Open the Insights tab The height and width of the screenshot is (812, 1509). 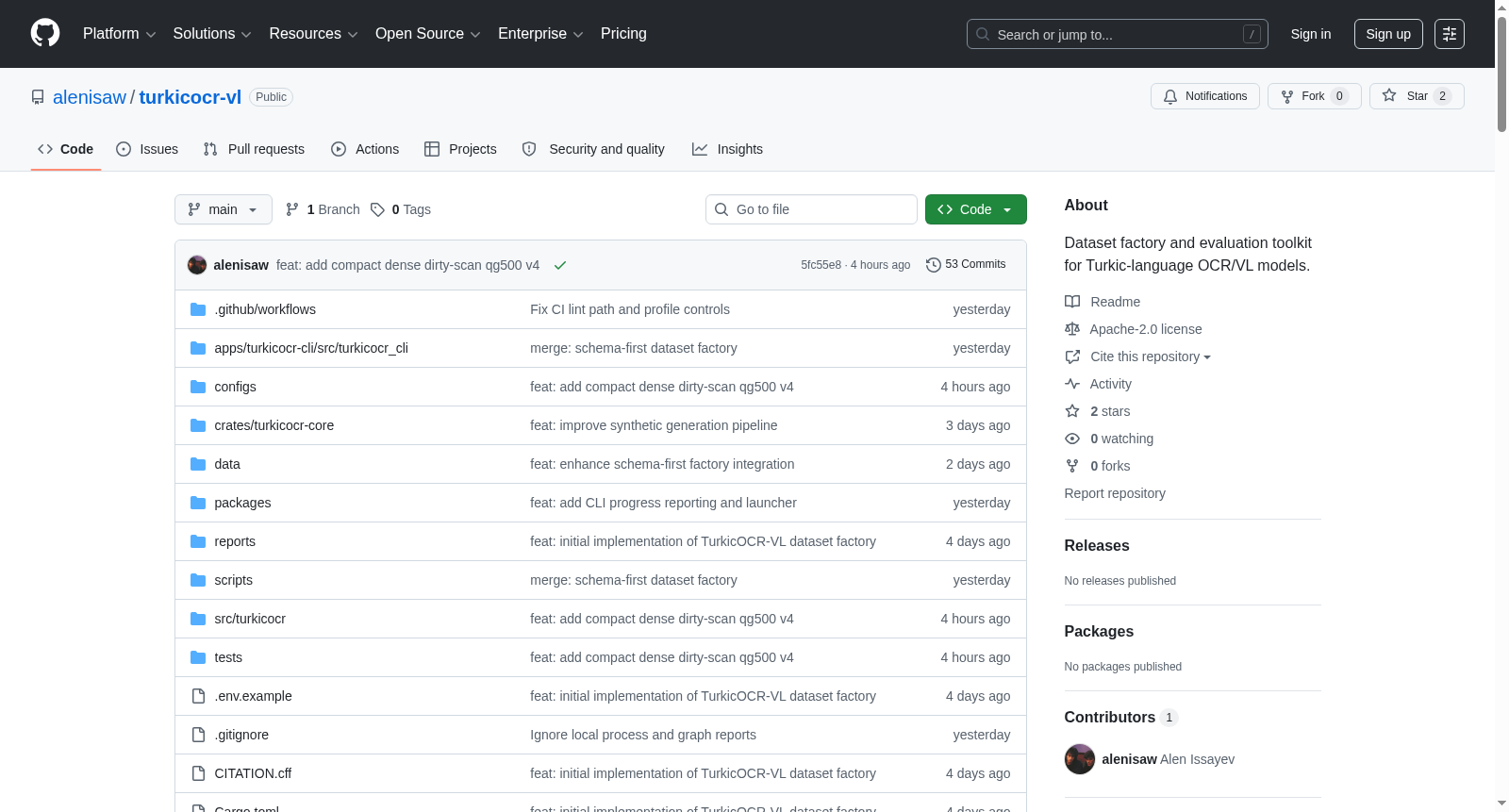coord(727,149)
